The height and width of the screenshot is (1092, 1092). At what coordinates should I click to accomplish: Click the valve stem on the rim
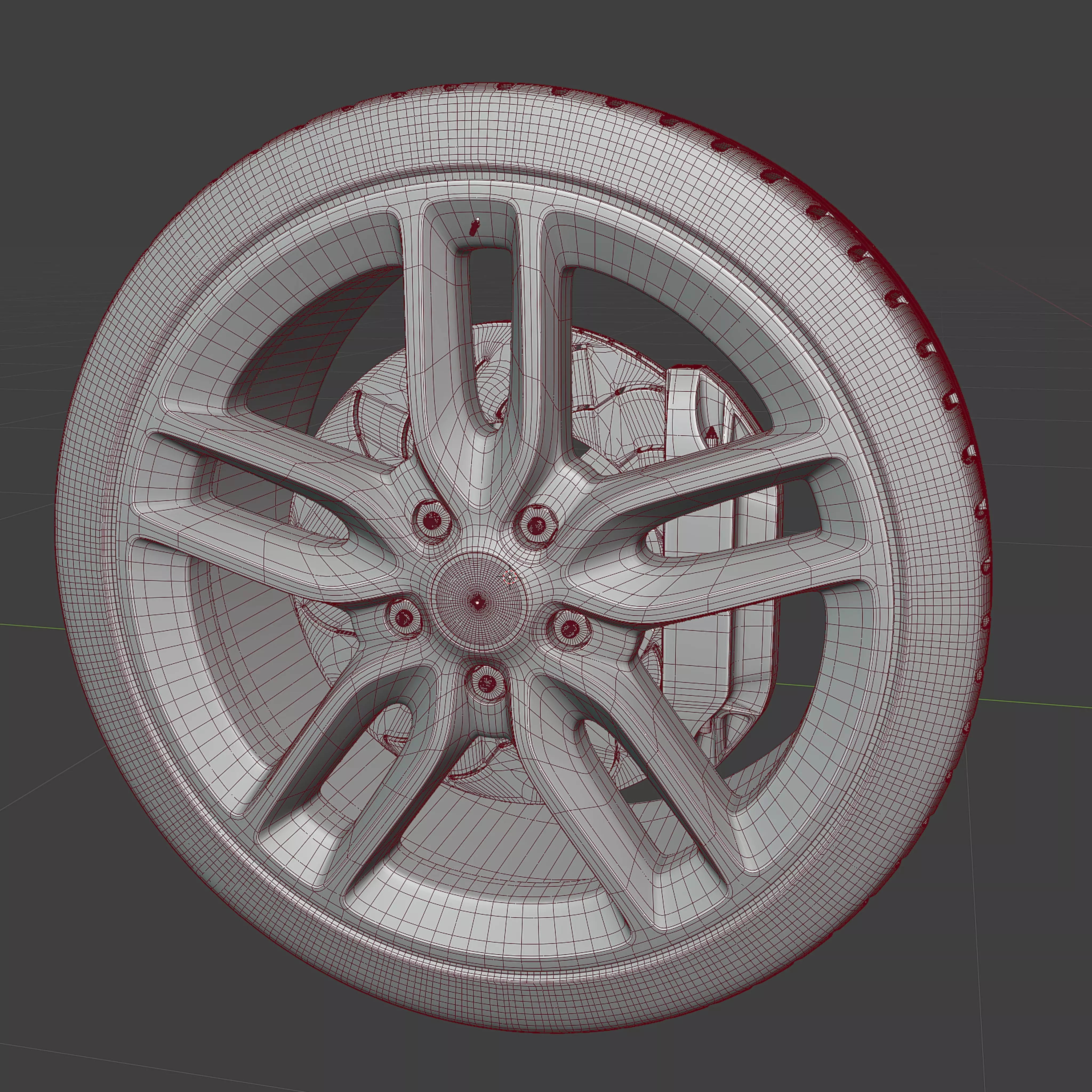474,227
